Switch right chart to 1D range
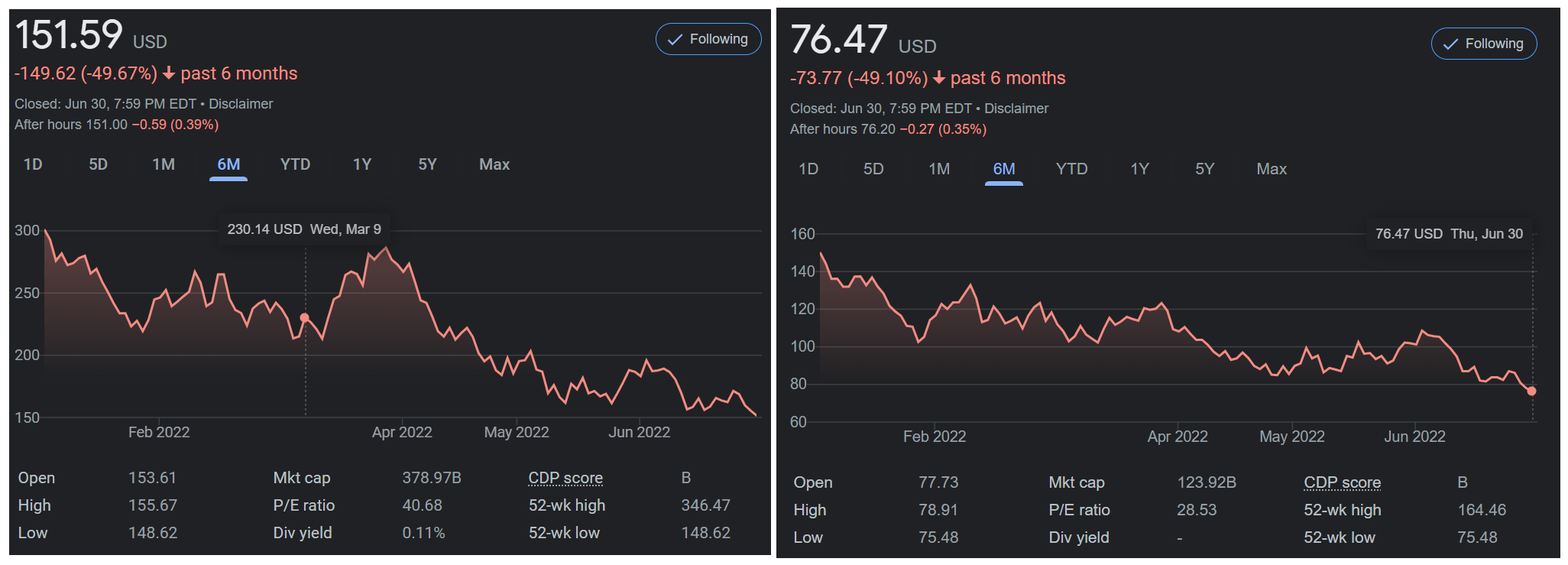This screenshot has height=565, width=1568. click(x=808, y=169)
